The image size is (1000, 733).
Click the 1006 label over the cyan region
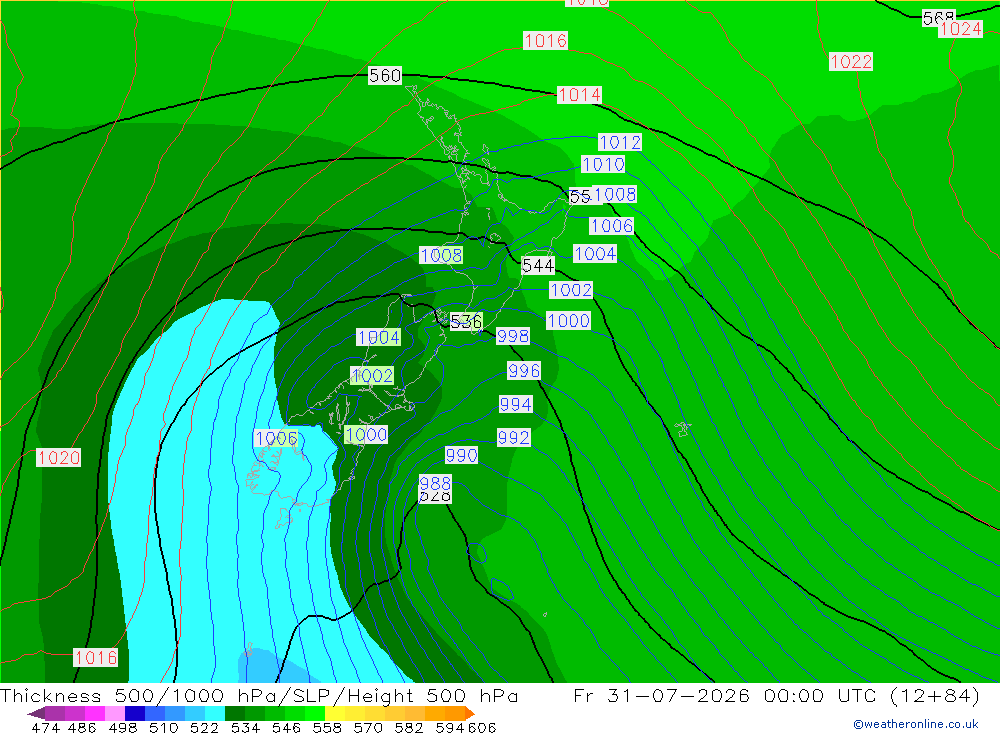point(276,439)
